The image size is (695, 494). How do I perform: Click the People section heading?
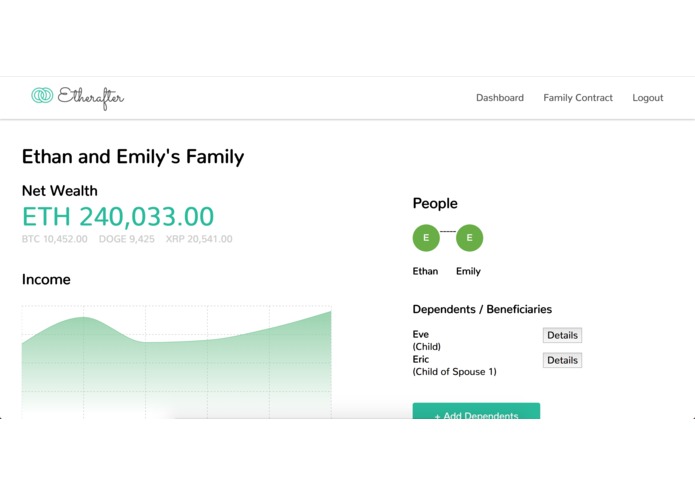point(435,203)
